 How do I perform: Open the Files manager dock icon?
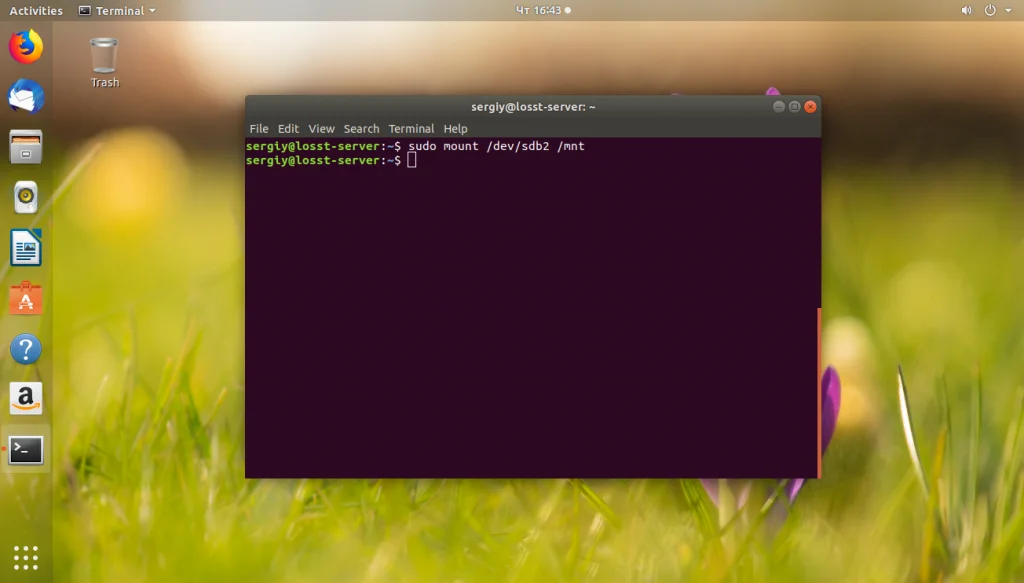(25, 146)
